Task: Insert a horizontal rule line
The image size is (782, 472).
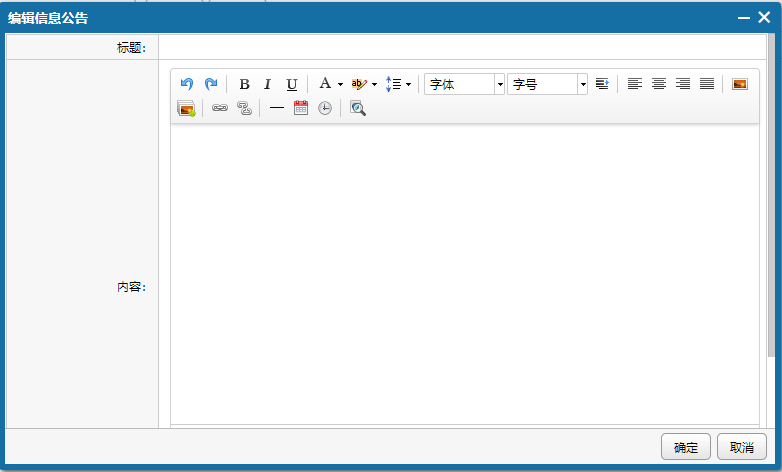Action: [277, 108]
